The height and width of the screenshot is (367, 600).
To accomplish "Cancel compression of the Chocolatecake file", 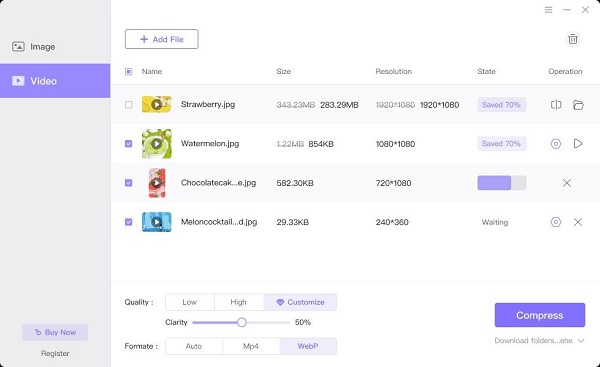I will coord(567,183).
